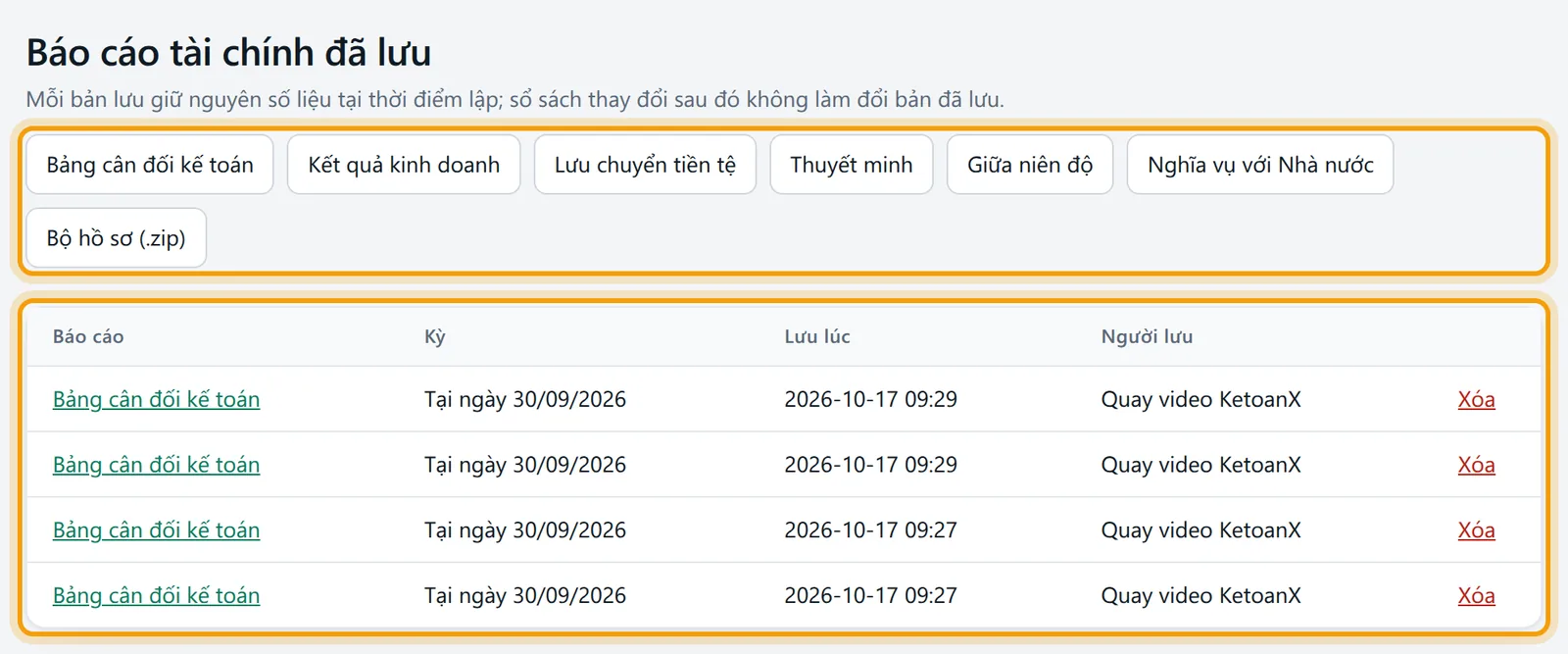Click the Người lưu column header

tap(1147, 336)
